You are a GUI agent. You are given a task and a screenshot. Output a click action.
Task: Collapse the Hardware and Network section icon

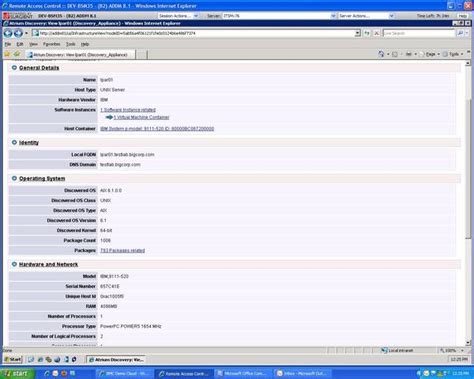click(x=14, y=264)
